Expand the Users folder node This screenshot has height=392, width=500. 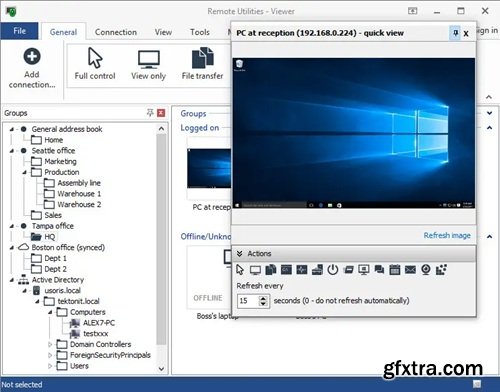coord(50,366)
